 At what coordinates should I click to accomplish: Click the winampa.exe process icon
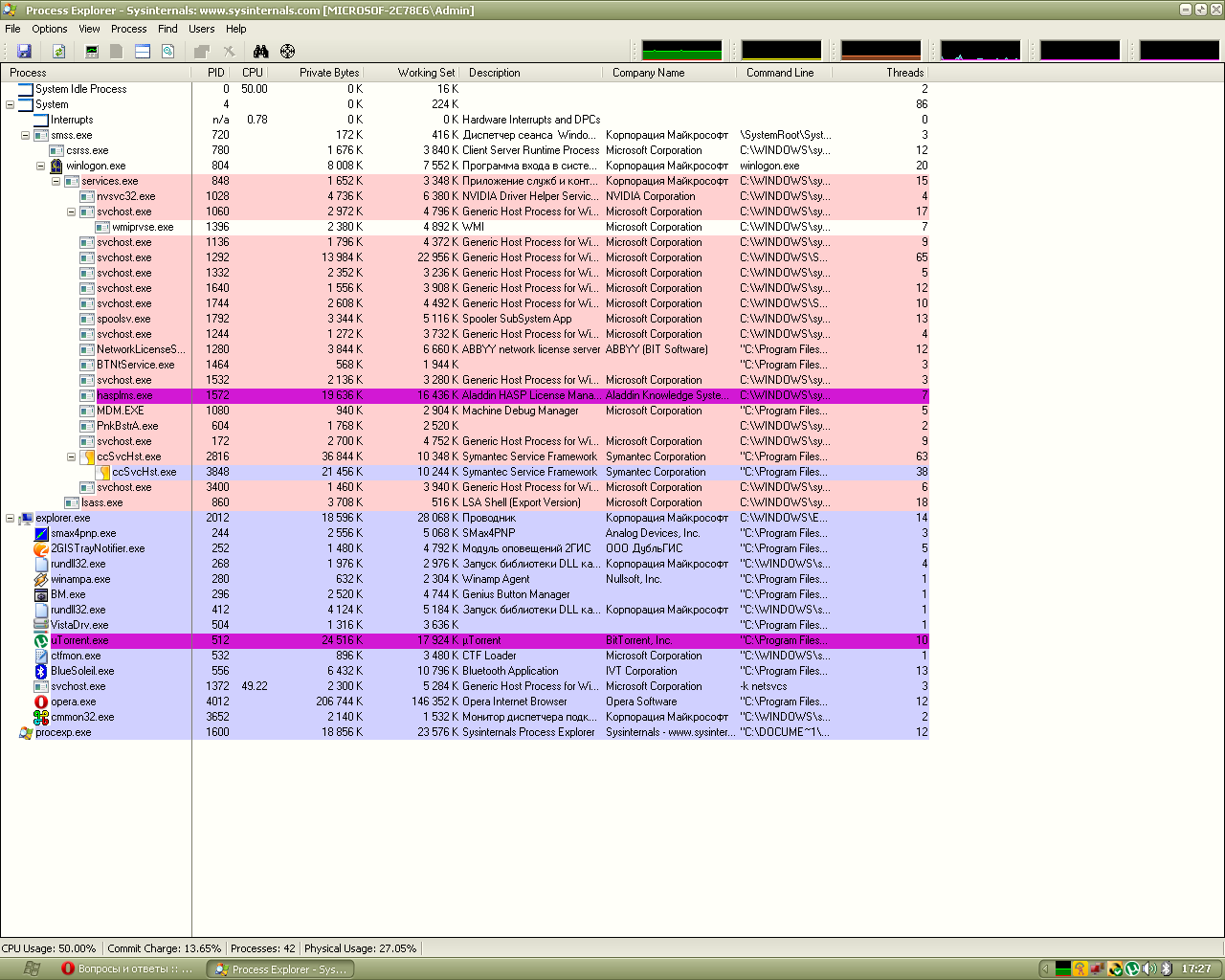[41, 579]
